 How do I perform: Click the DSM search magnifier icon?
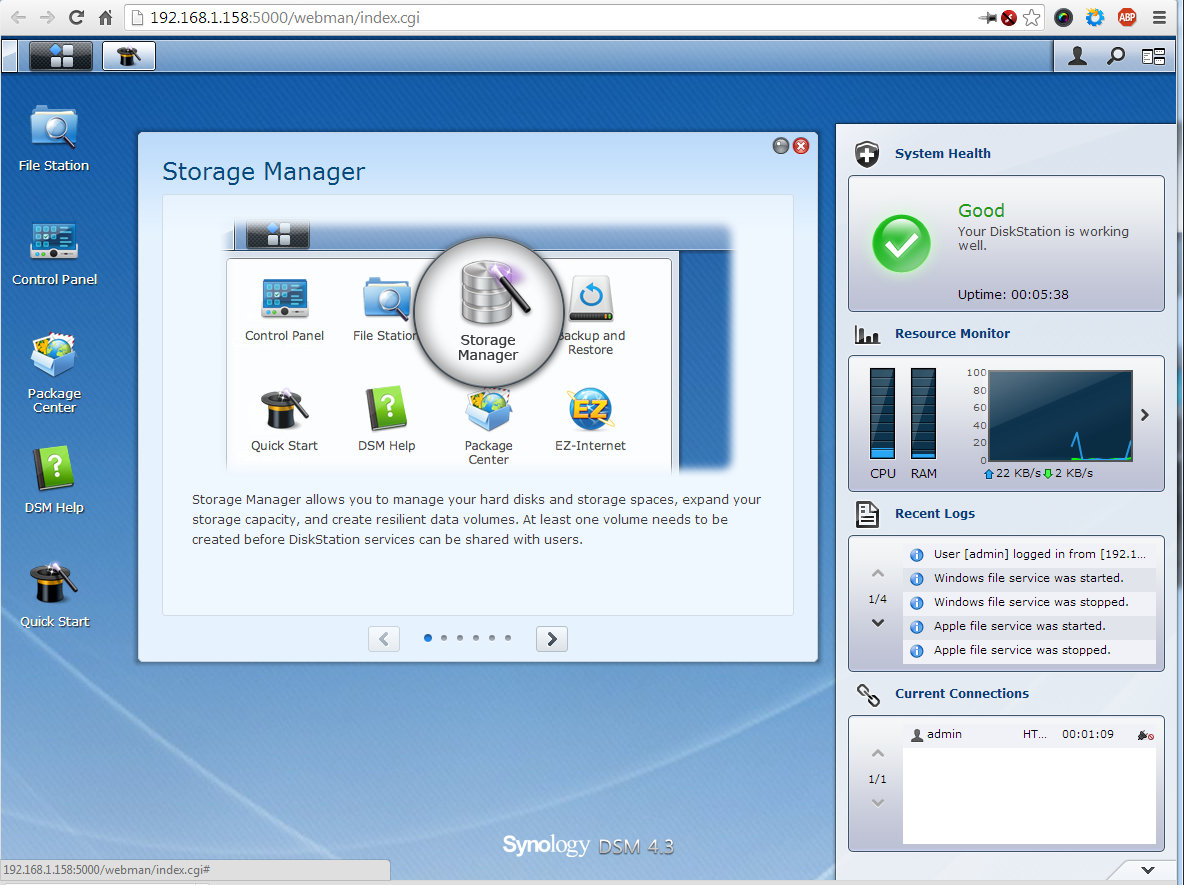pyautogui.click(x=1116, y=56)
